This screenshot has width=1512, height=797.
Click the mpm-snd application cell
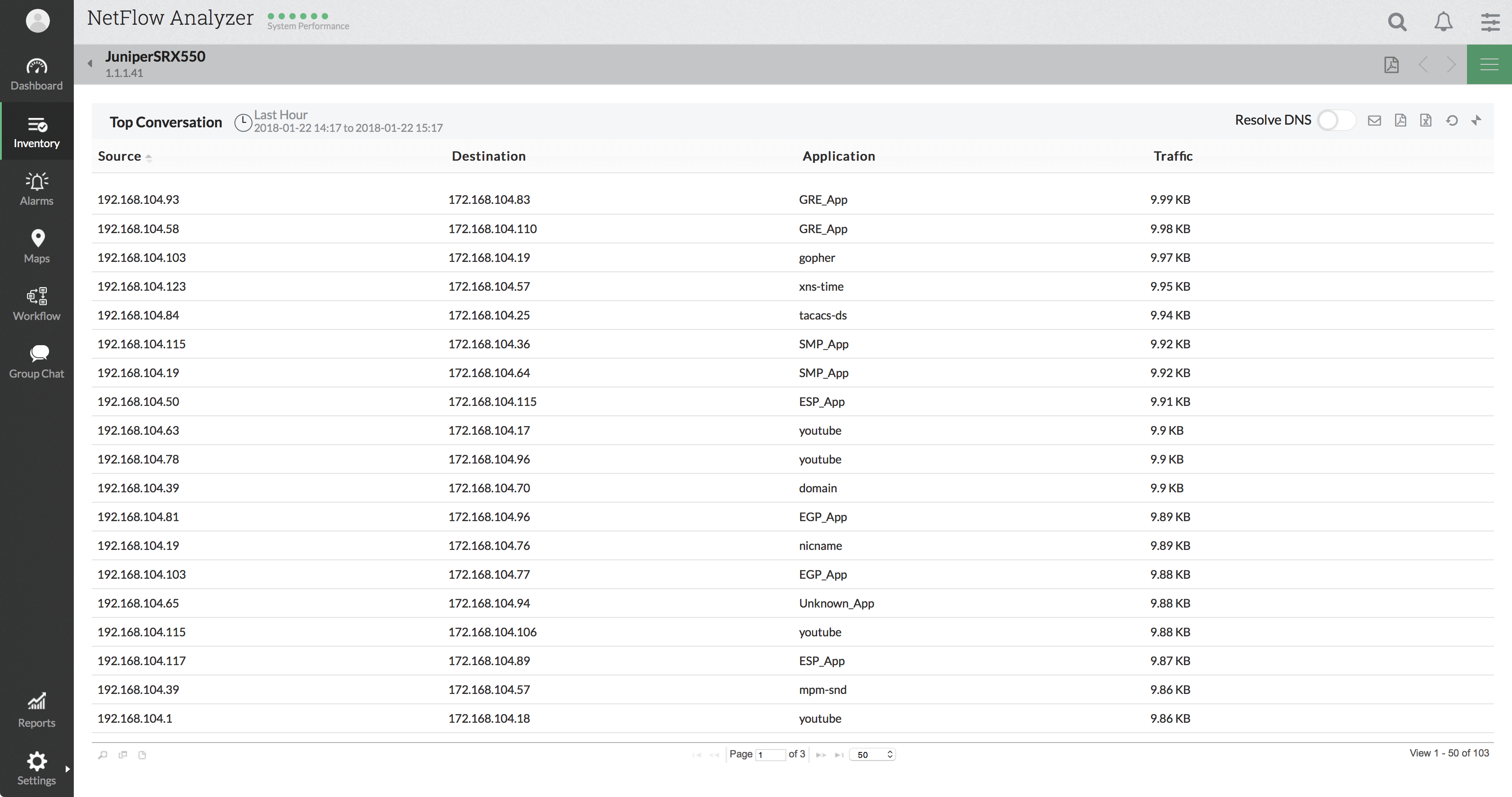(822, 689)
